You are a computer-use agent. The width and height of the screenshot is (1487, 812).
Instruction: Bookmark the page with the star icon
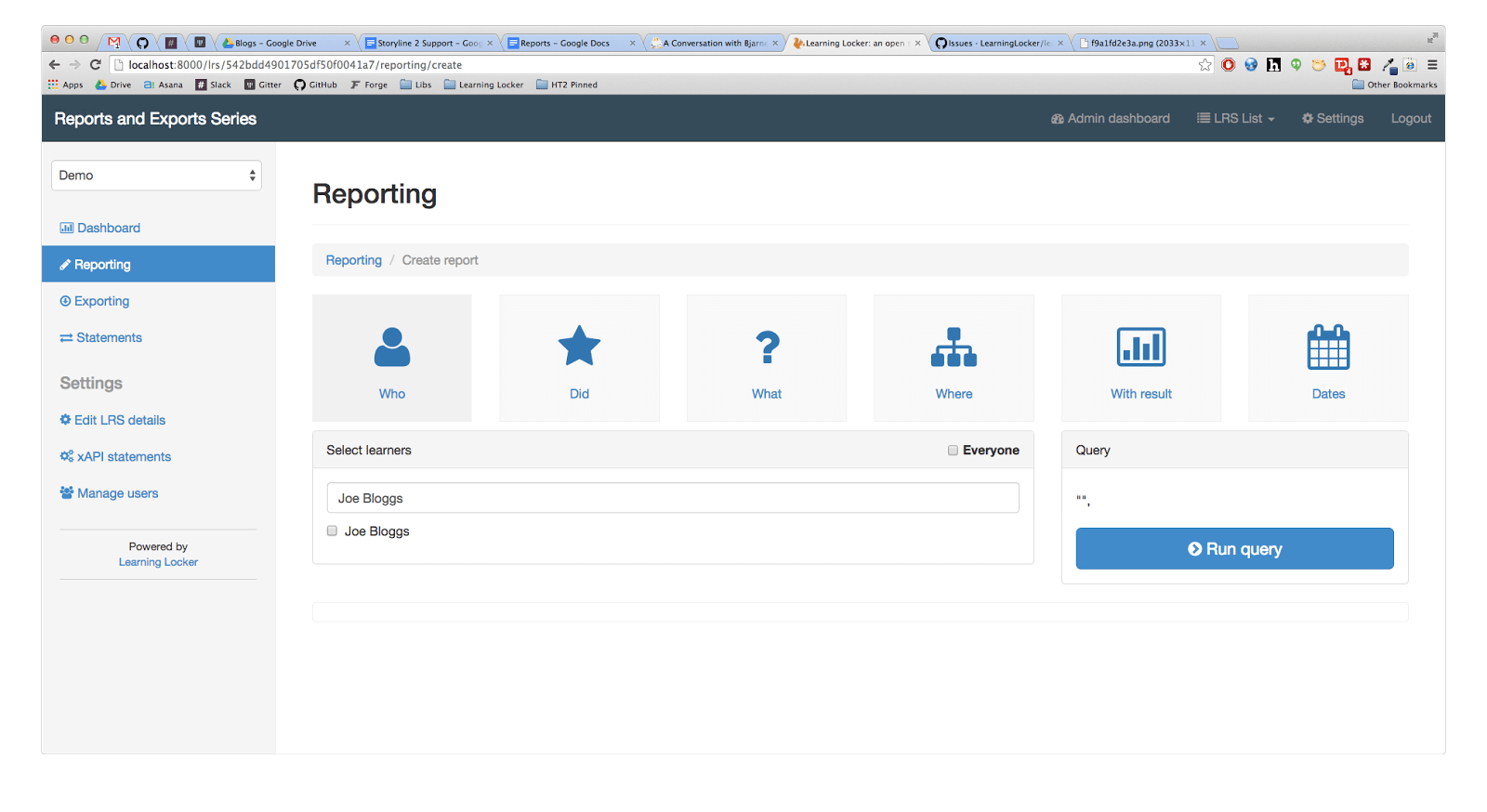[1205, 65]
